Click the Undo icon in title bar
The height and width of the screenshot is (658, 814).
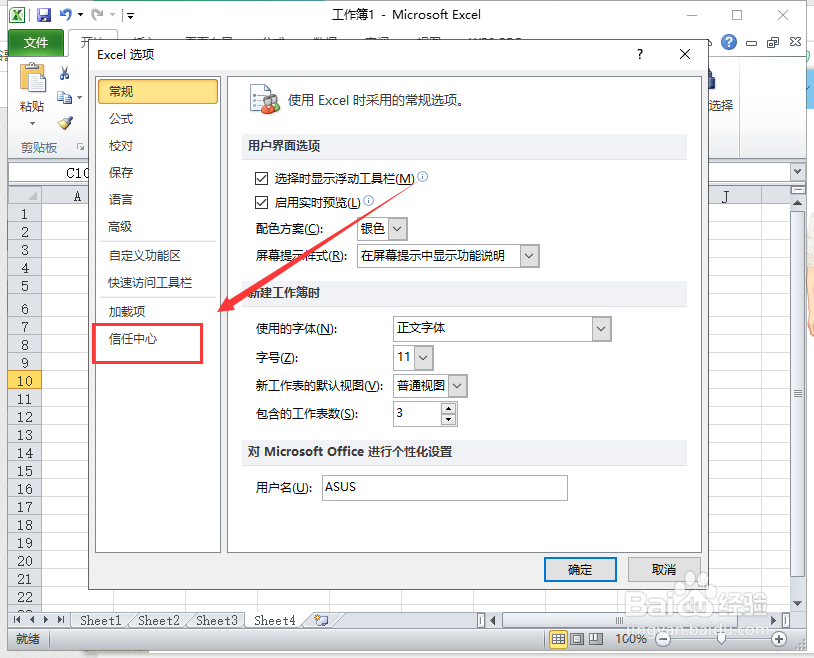click(65, 15)
